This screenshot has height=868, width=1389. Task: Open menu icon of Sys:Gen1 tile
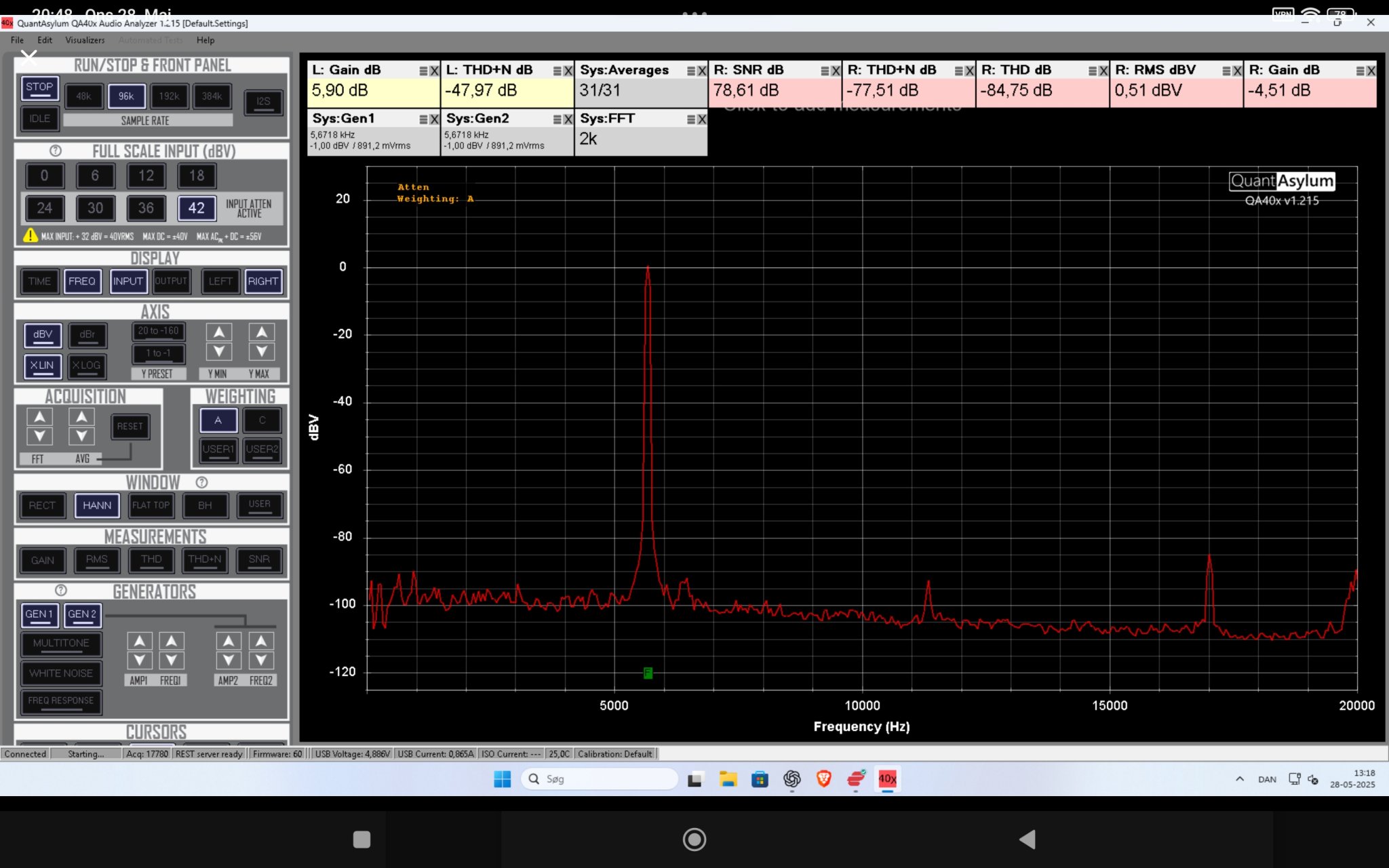tap(423, 119)
